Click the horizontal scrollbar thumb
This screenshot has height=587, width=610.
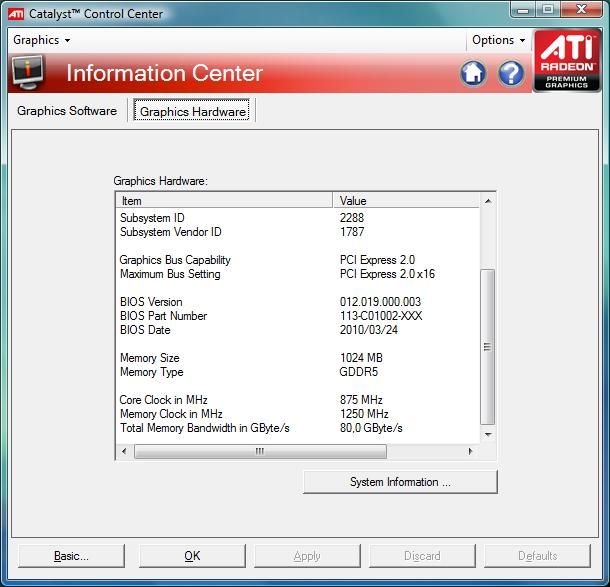tap(260, 451)
